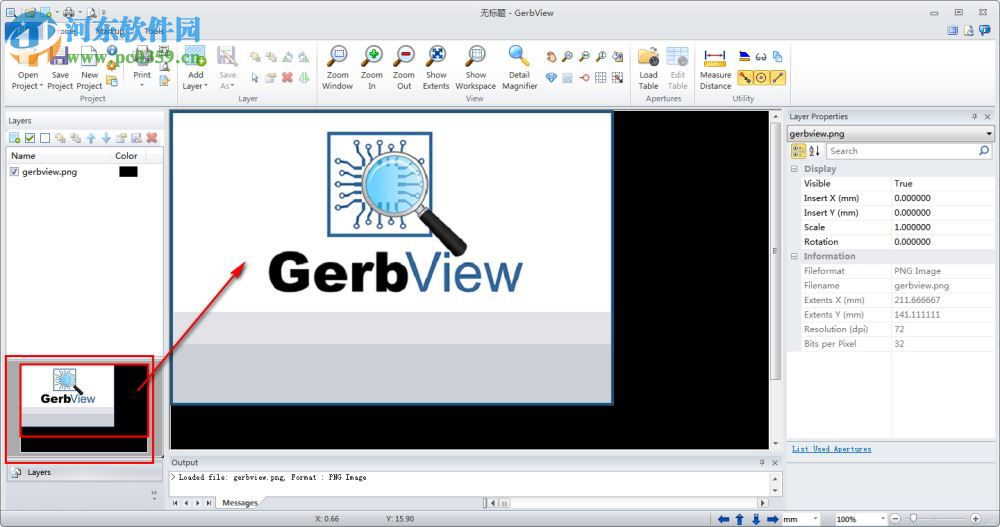Click the print preview icon beside Print
Screen dimensions: 1000x527
point(165,65)
